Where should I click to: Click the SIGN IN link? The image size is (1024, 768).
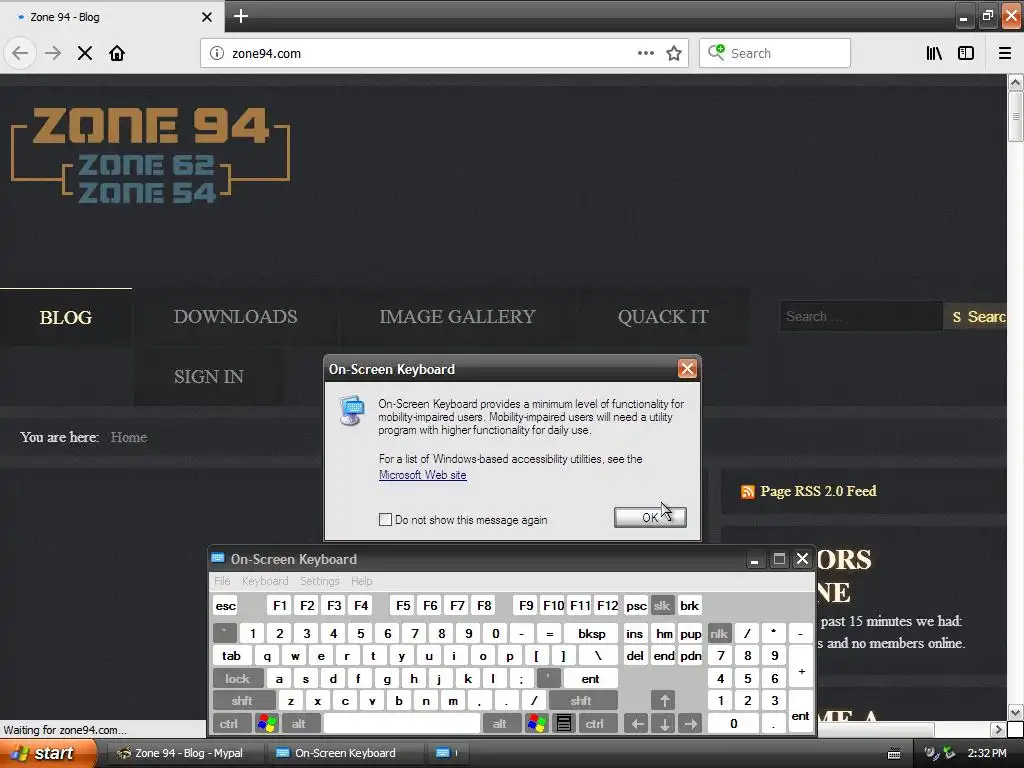click(x=209, y=377)
